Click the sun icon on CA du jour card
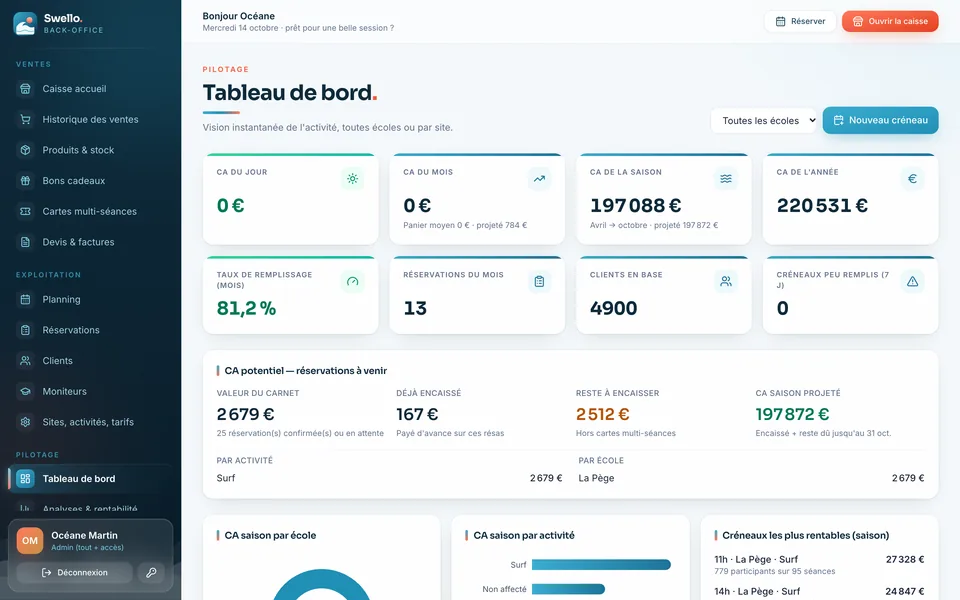 [x=353, y=179]
